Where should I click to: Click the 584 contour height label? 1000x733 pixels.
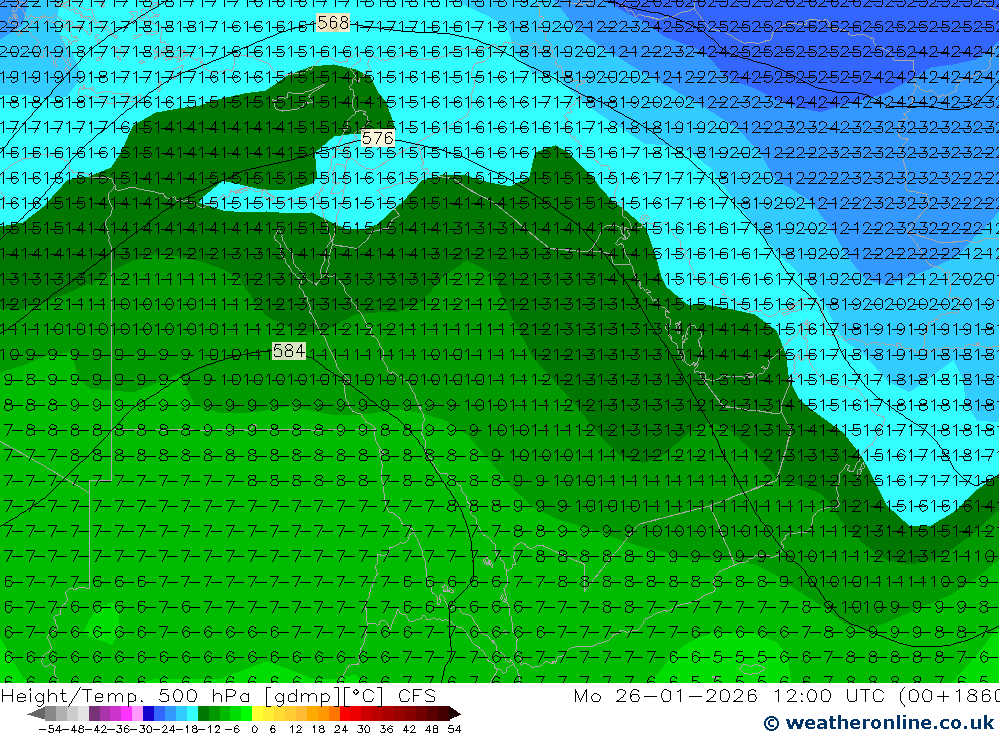click(288, 350)
